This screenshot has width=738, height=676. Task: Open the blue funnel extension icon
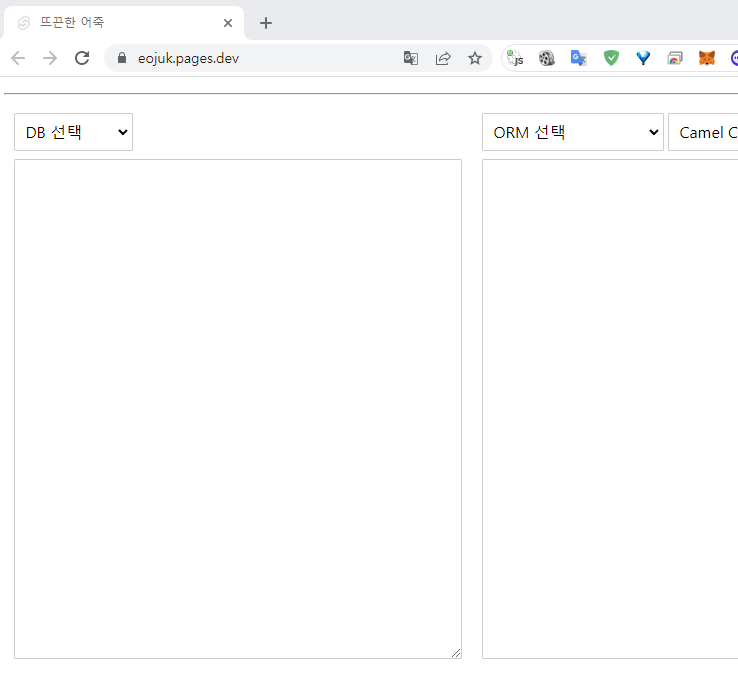(x=643, y=58)
